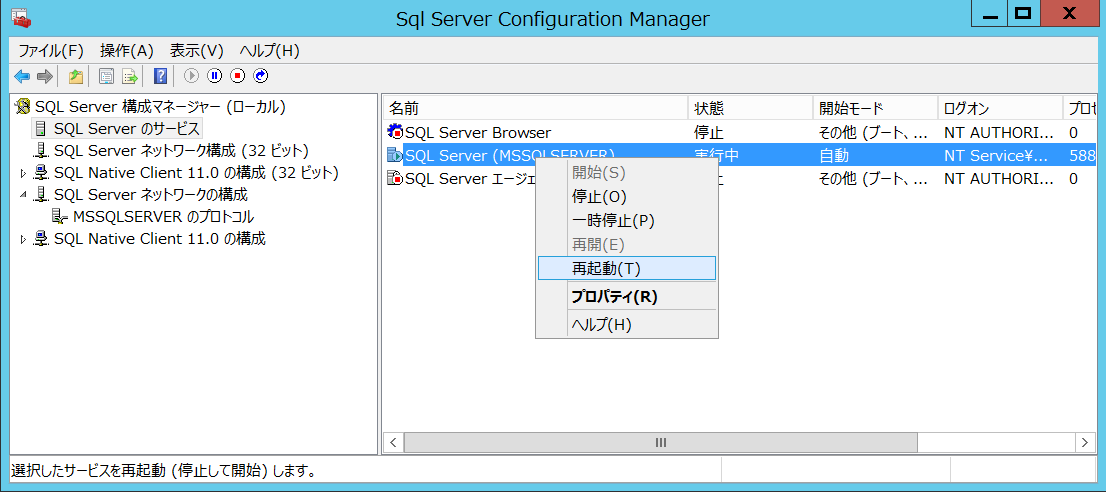Click the SQL Server 構成マネージャー root icon
Viewport: 1106px width, 492px height.
(24, 107)
